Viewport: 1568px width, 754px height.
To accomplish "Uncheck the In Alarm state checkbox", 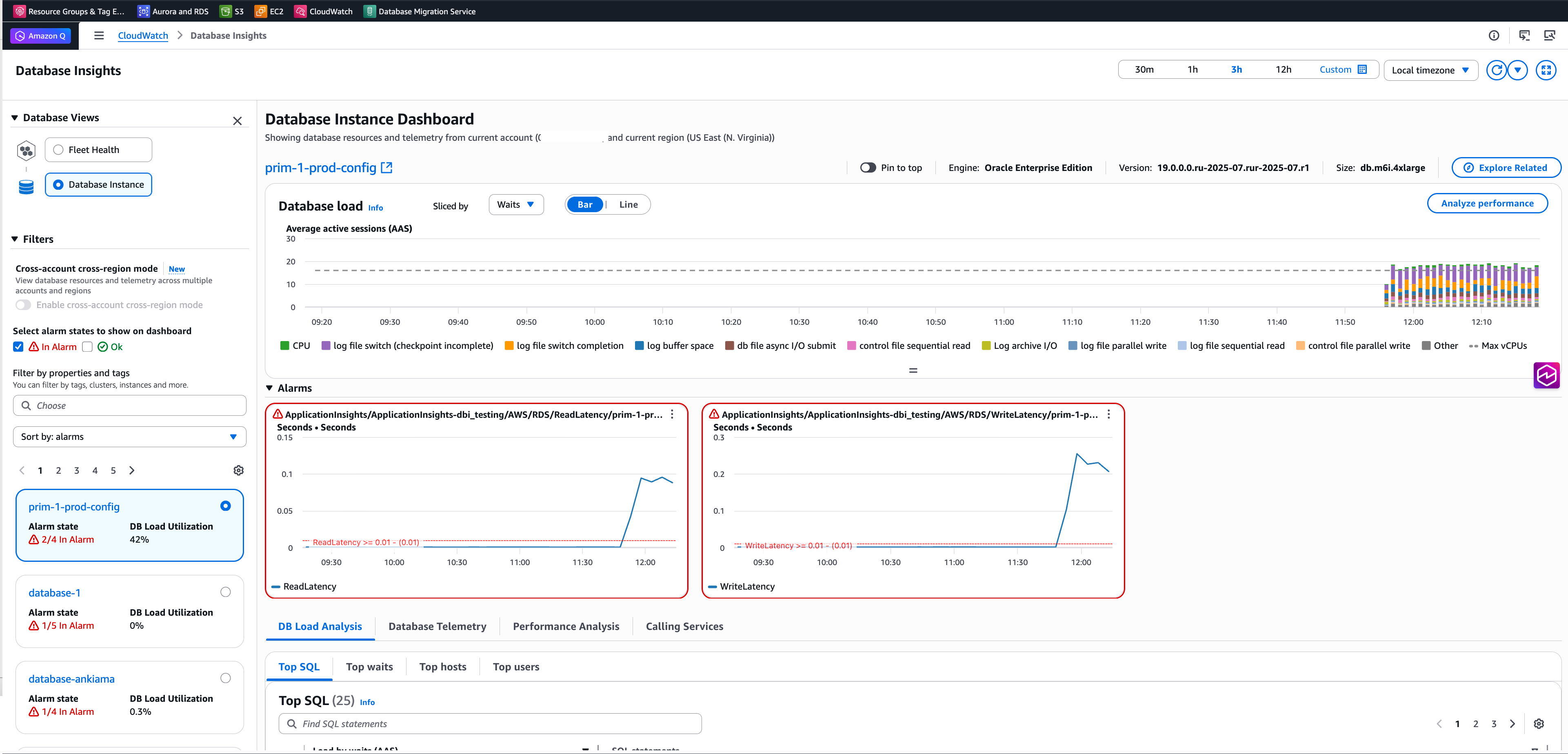I will [18, 347].
